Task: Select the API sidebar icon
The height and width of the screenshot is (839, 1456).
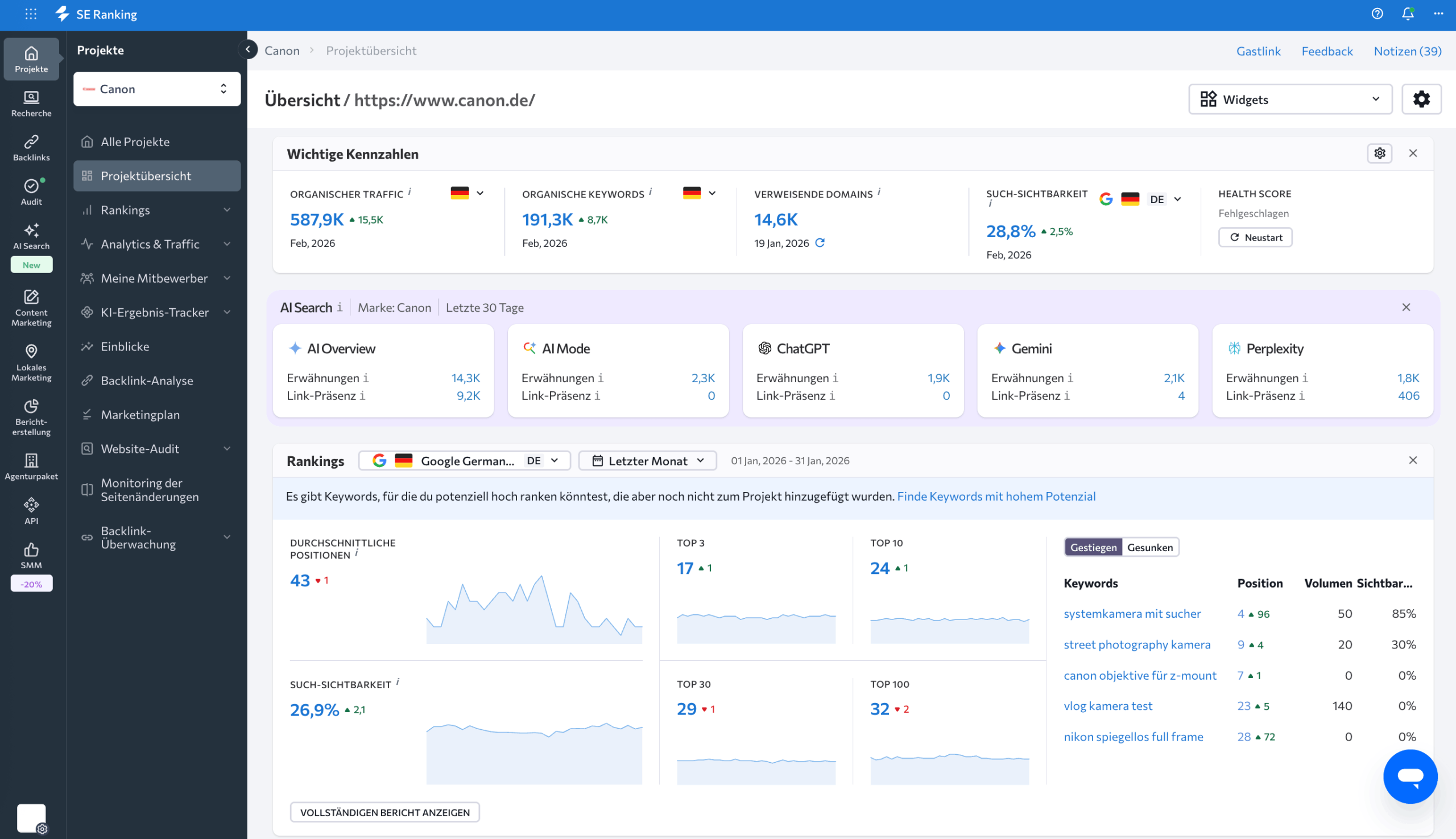Action: point(31,510)
